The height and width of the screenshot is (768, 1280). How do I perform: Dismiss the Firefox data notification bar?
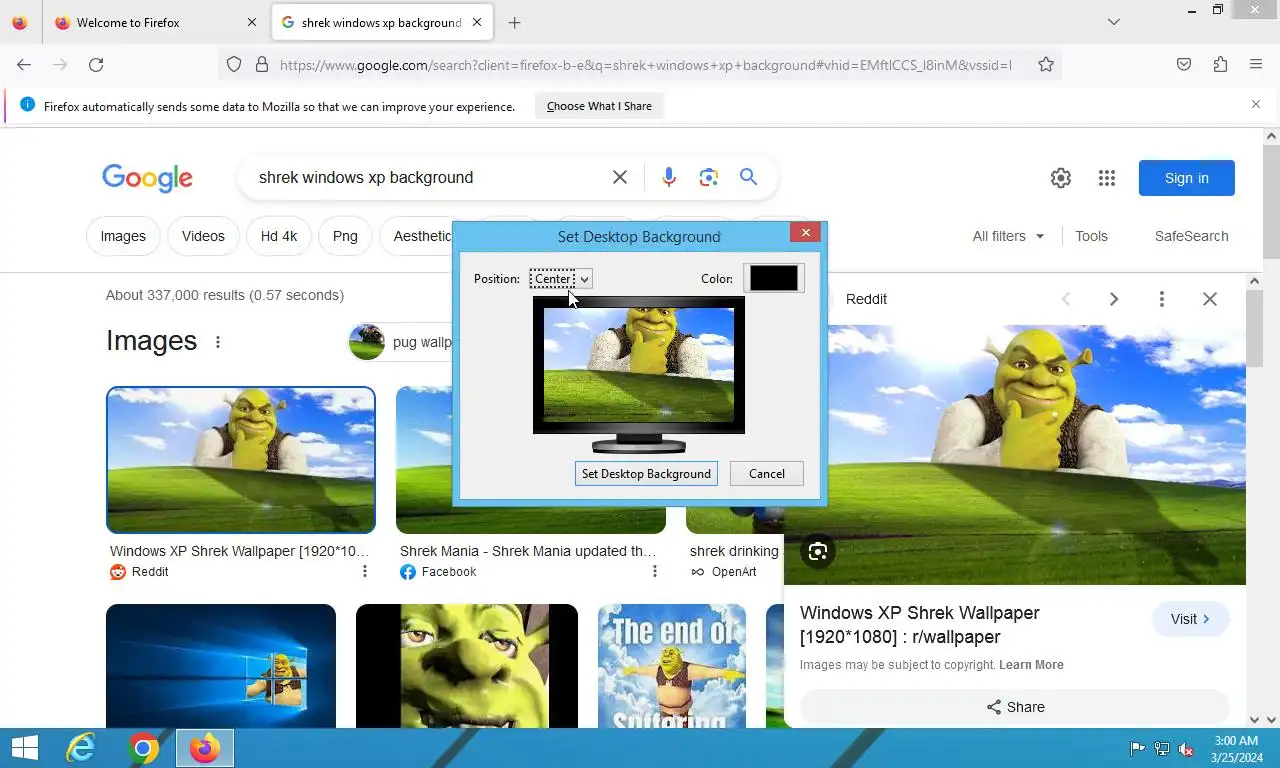point(1256,104)
